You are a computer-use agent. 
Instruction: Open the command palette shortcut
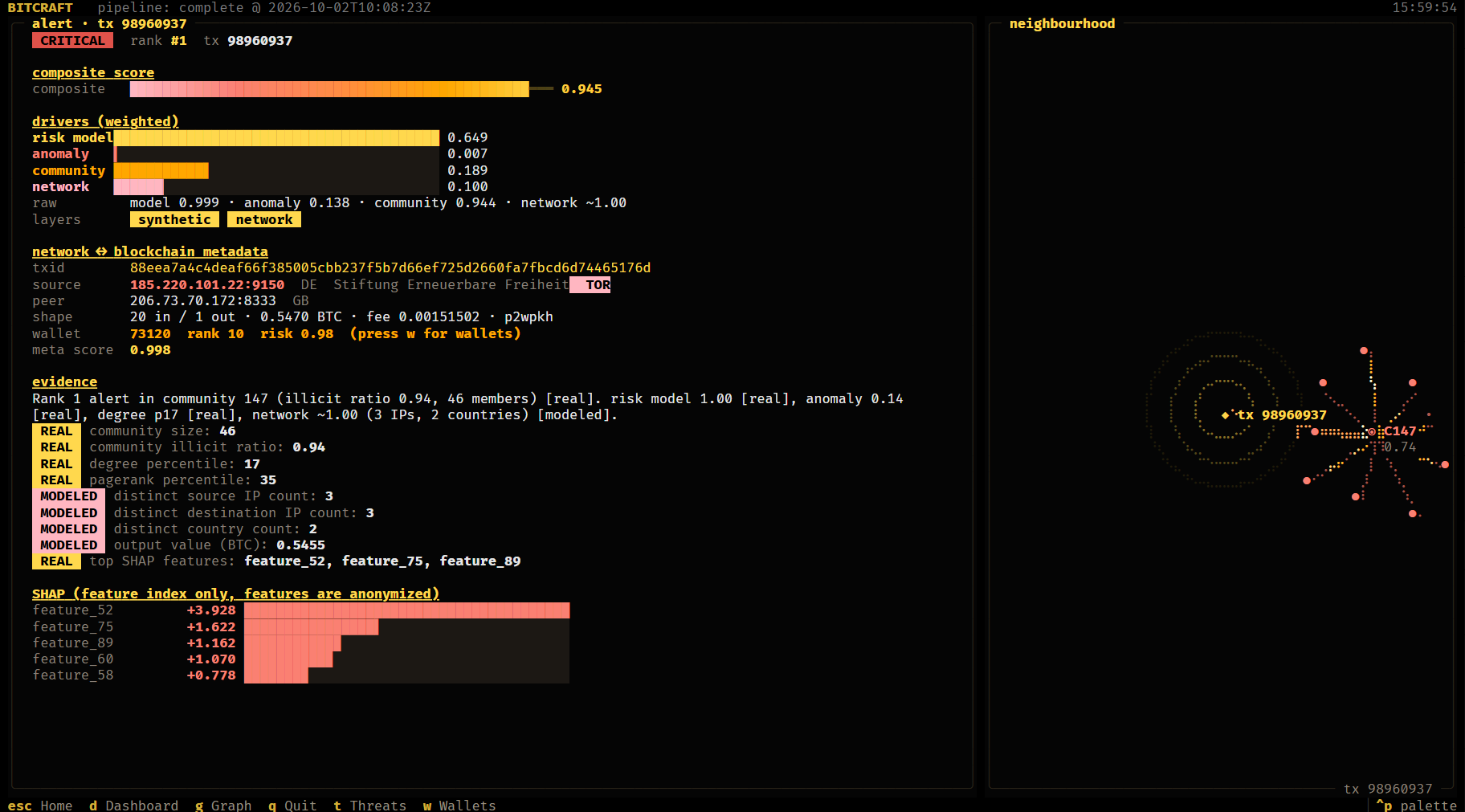(x=1416, y=805)
